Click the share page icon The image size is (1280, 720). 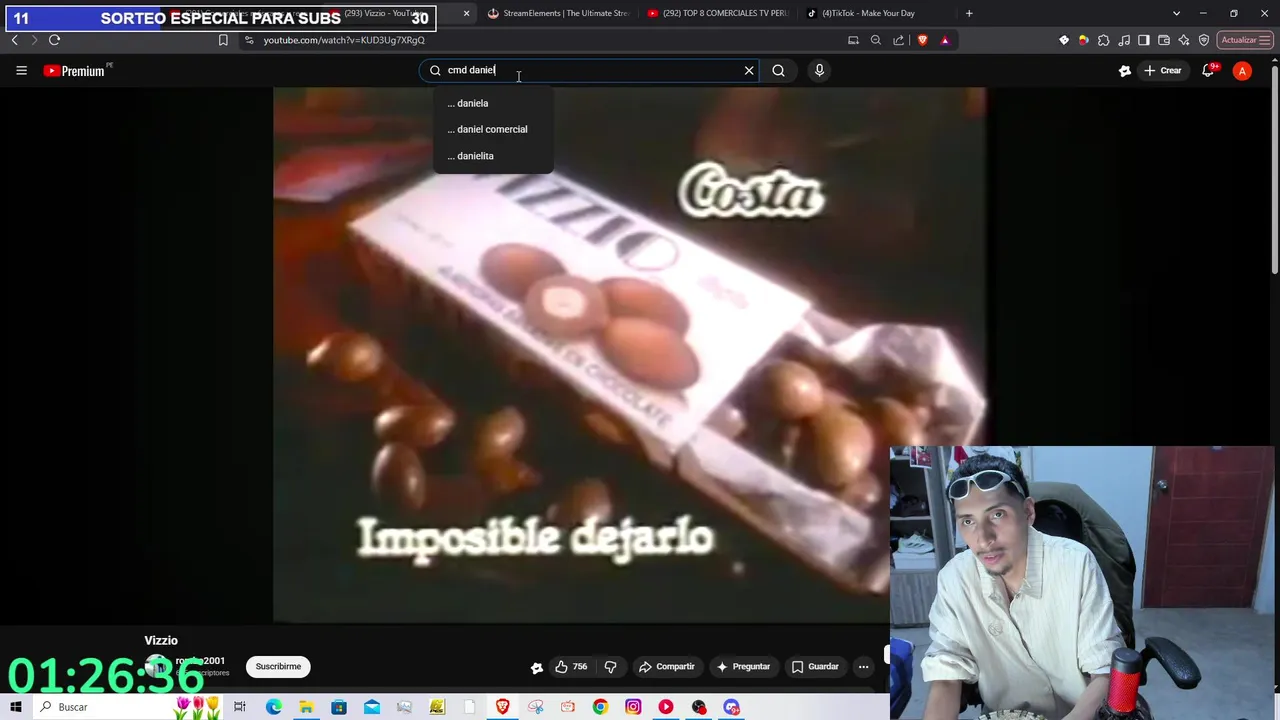click(898, 40)
